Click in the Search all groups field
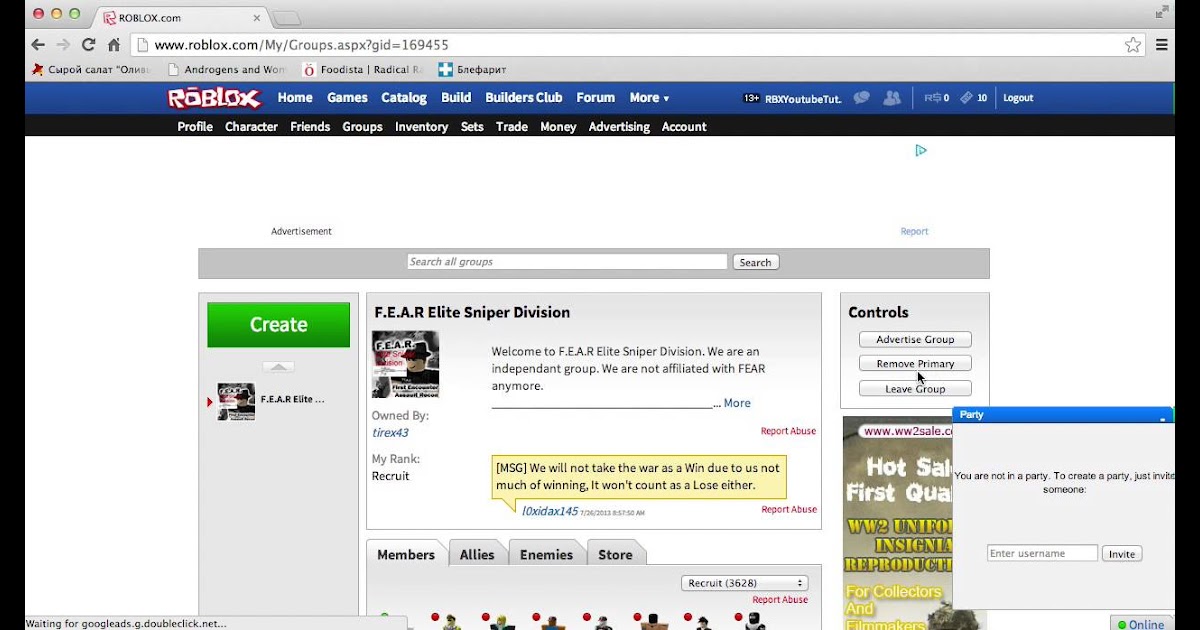 point(567,262)
